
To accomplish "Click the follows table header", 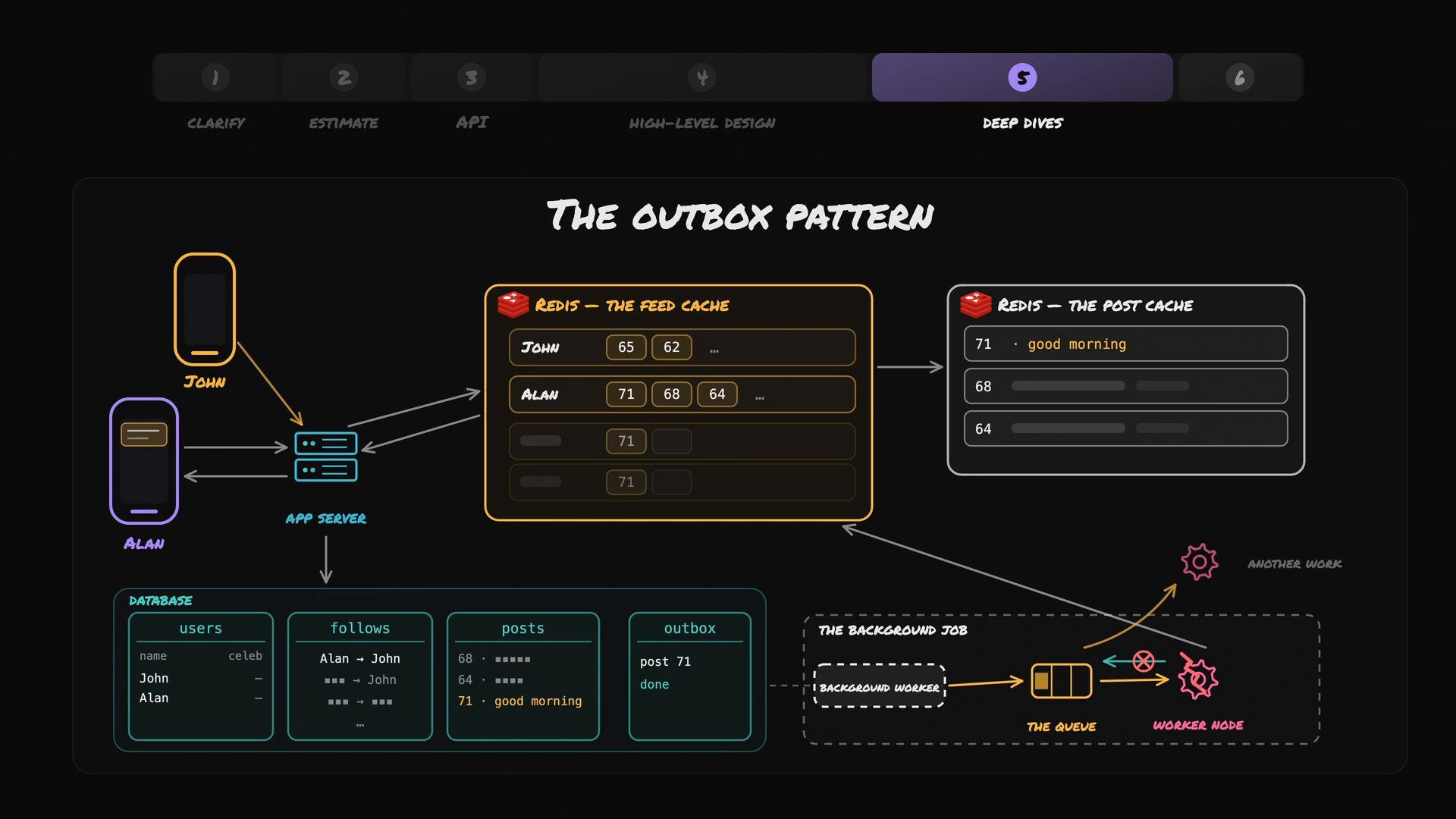I will pos(360,629).
